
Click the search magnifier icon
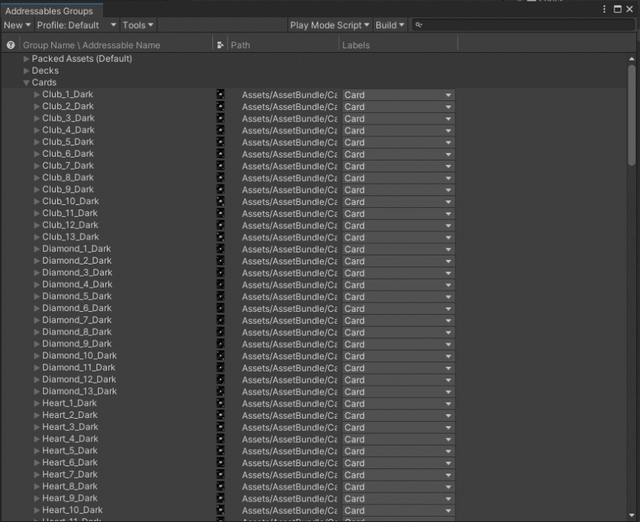point(419,25)
